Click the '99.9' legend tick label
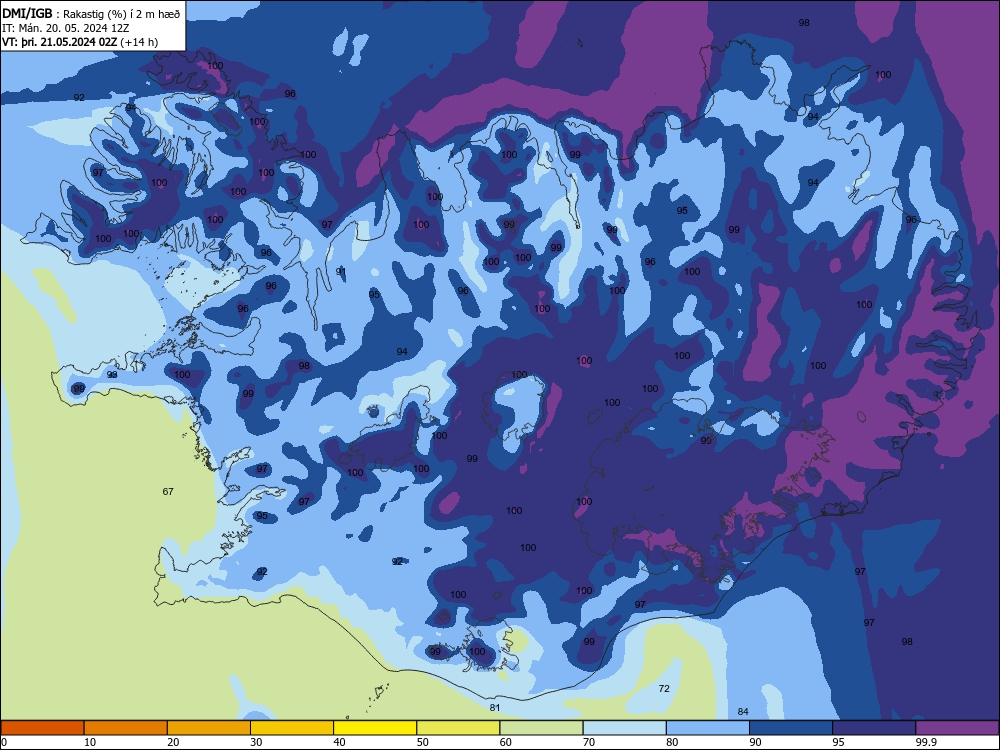The width and height of the screenshot is (1000, 750). [x=926, y=742]
